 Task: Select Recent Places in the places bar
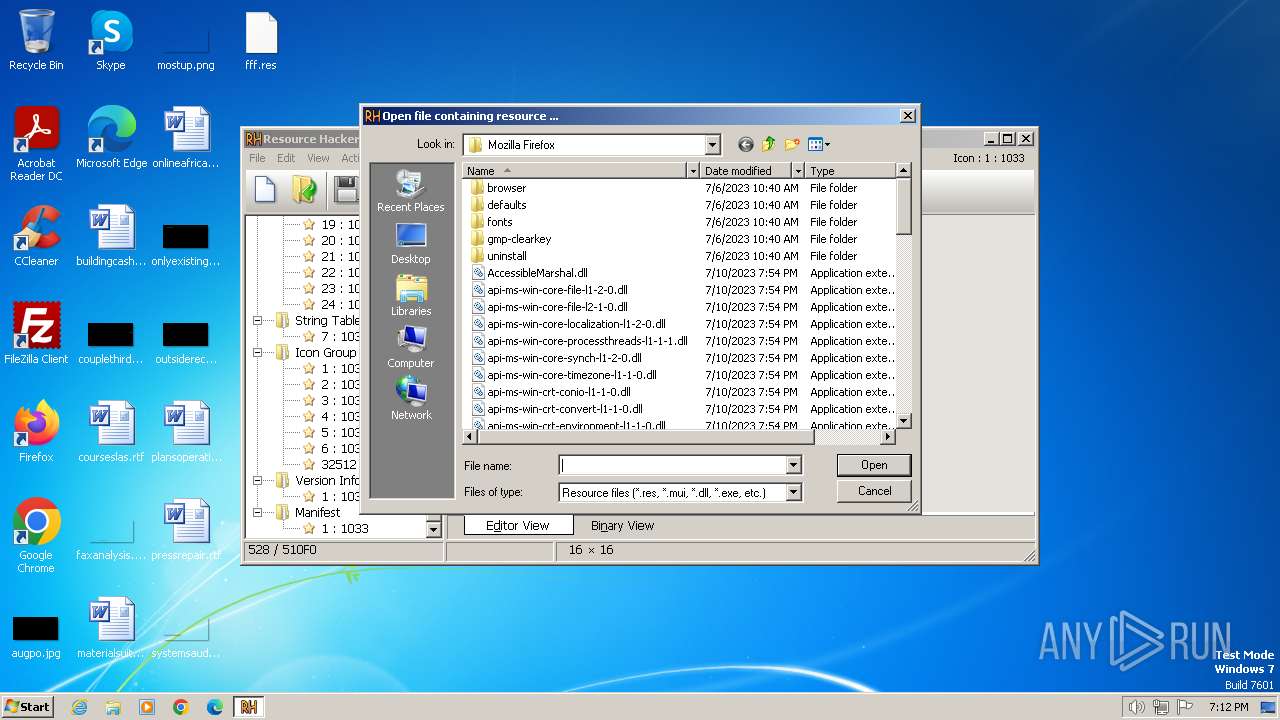click(x=411, y=191)
